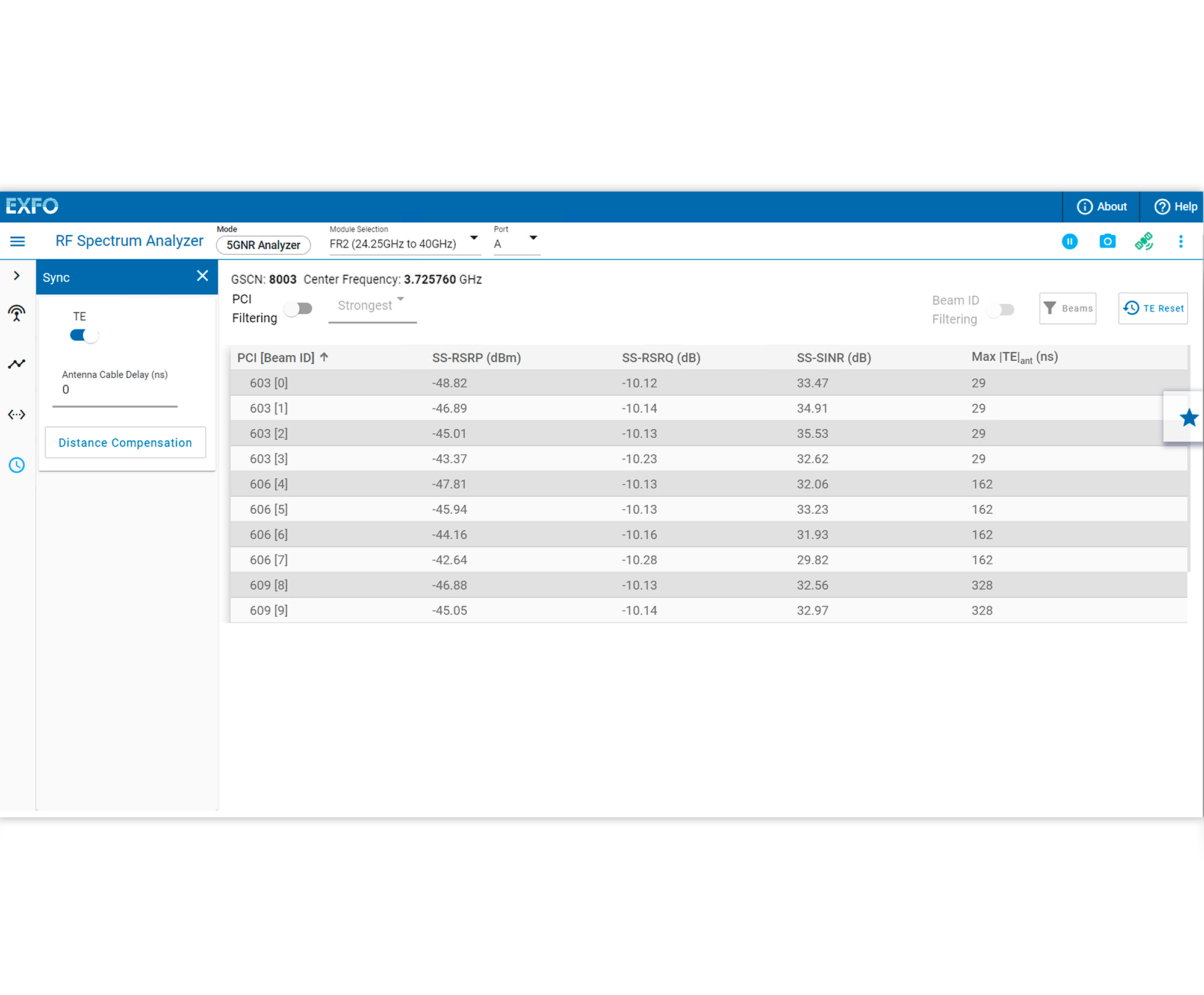Open the three-dot more options menu
The height and width of the screenshot is (995, 1204).
coord(1181,242)
